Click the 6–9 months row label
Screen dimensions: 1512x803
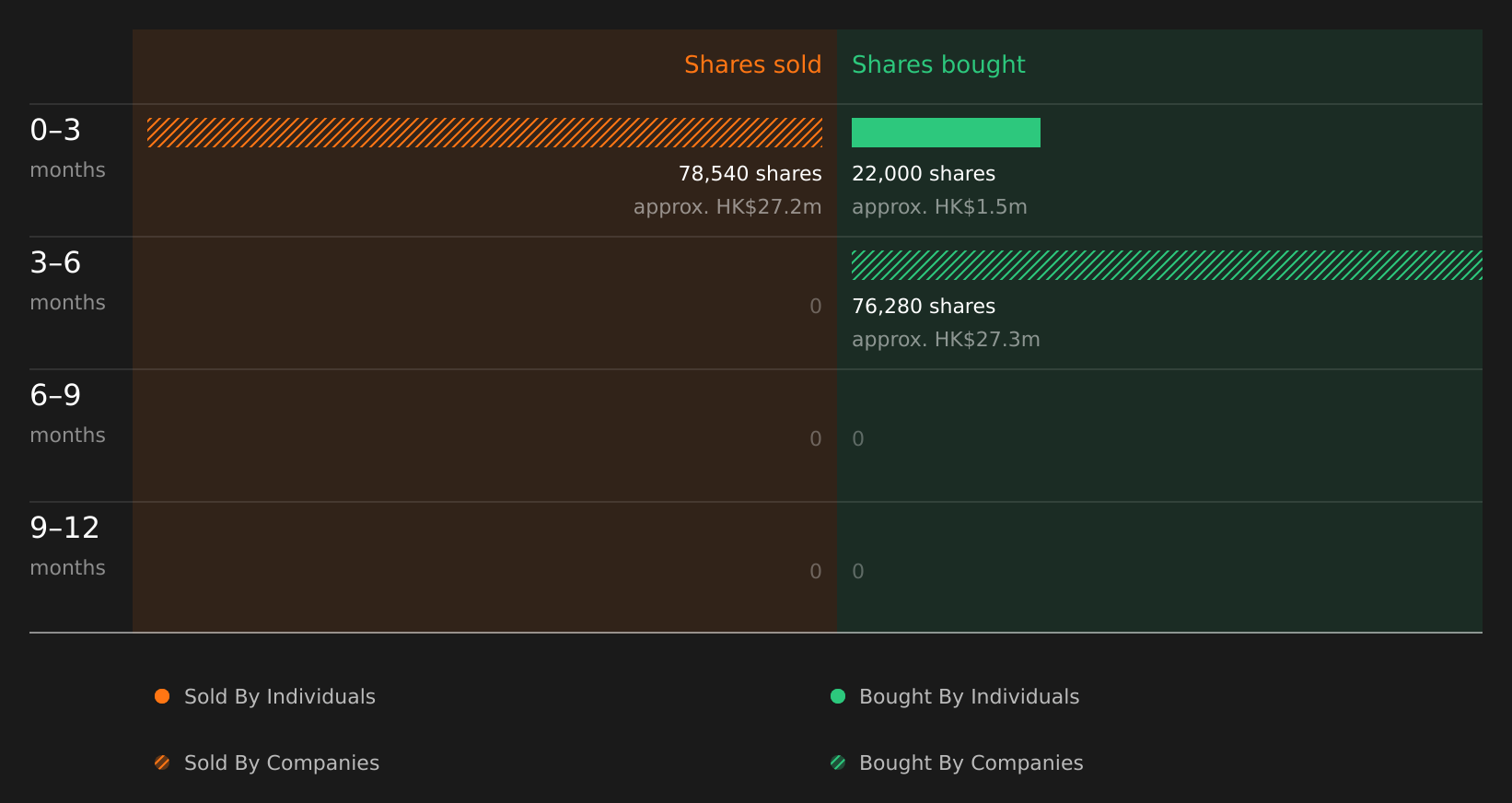click(67, 413)
